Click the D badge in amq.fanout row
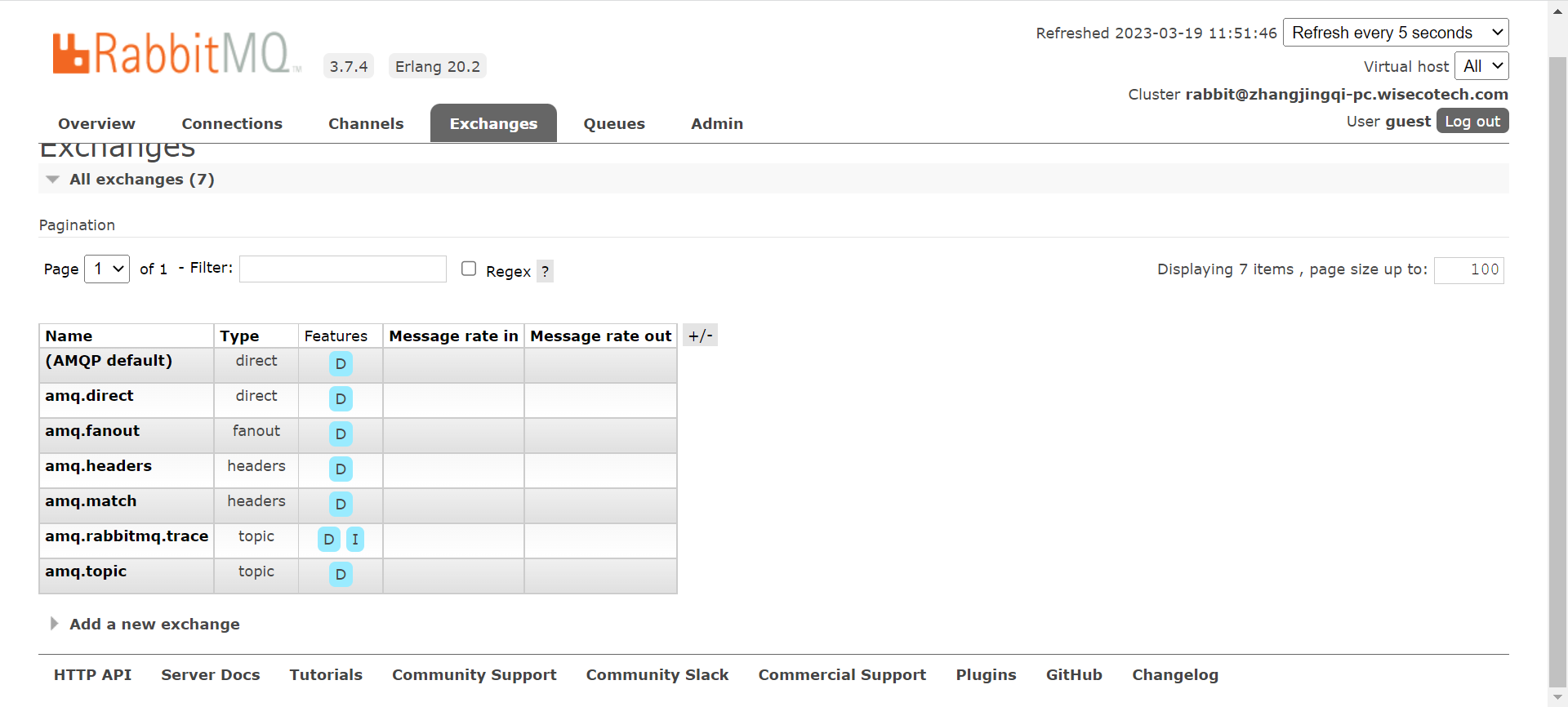 point(341,434)
